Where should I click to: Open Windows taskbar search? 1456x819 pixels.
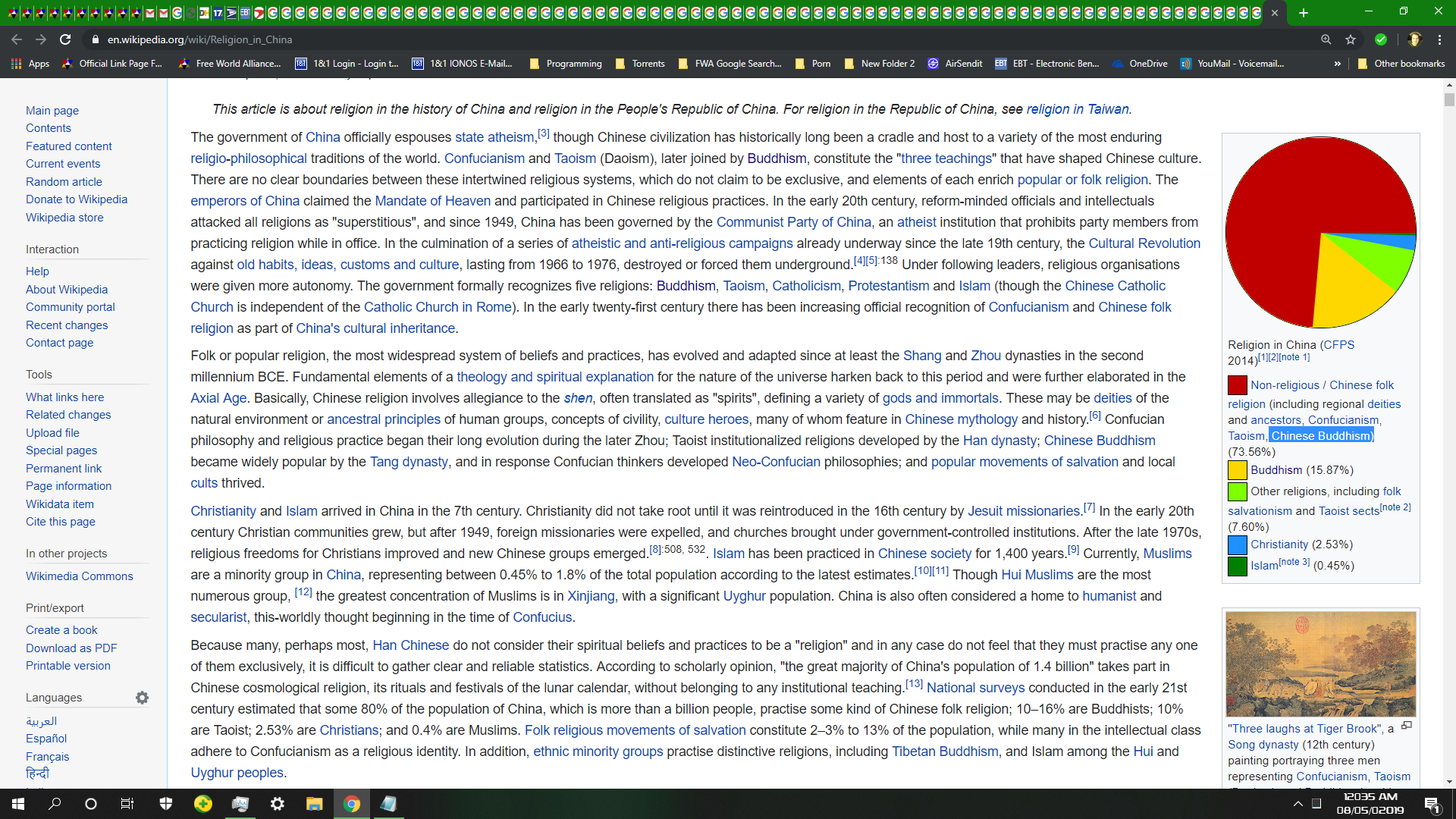tap(55, 804)
